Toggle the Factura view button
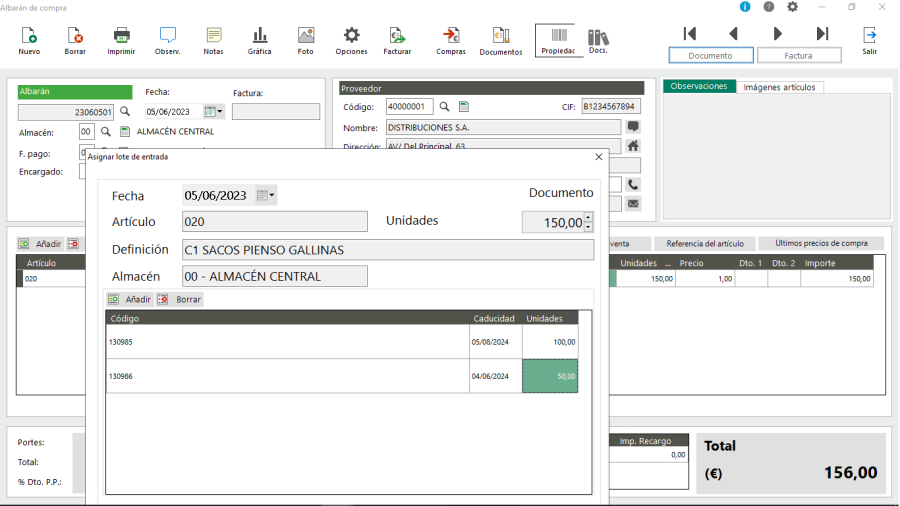This screenshot has width=900, height=506. pyautogui.click(x=798, y=56)
